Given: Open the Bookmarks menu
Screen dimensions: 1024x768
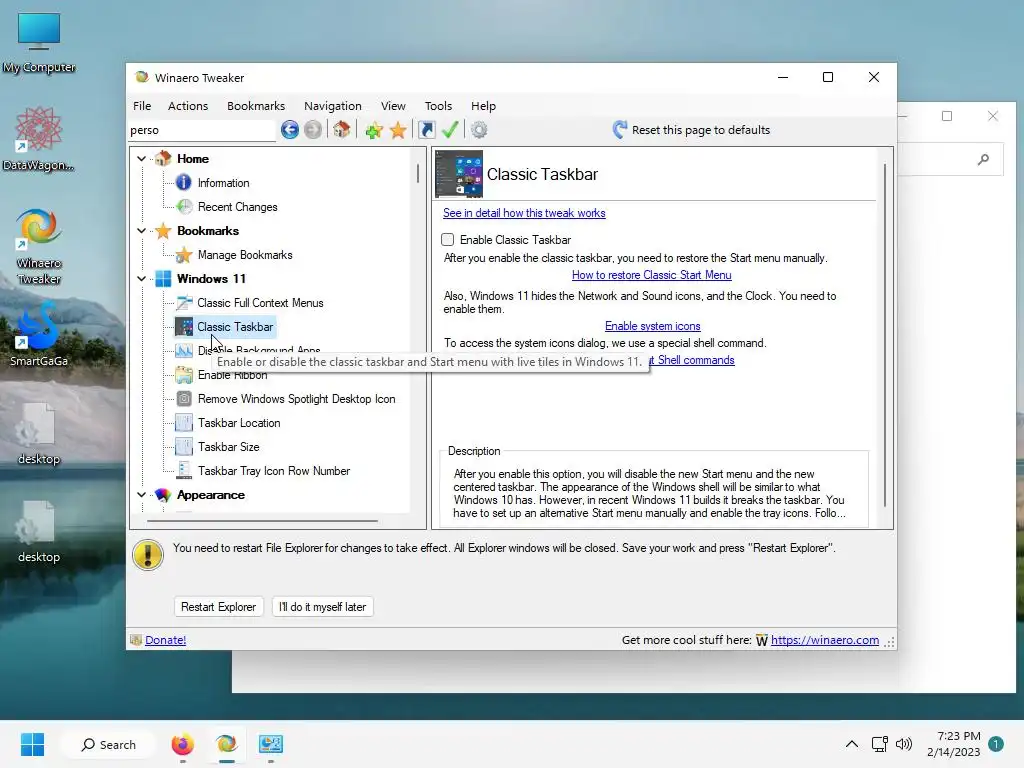Looking at the screenshot, I should (256, 106).
